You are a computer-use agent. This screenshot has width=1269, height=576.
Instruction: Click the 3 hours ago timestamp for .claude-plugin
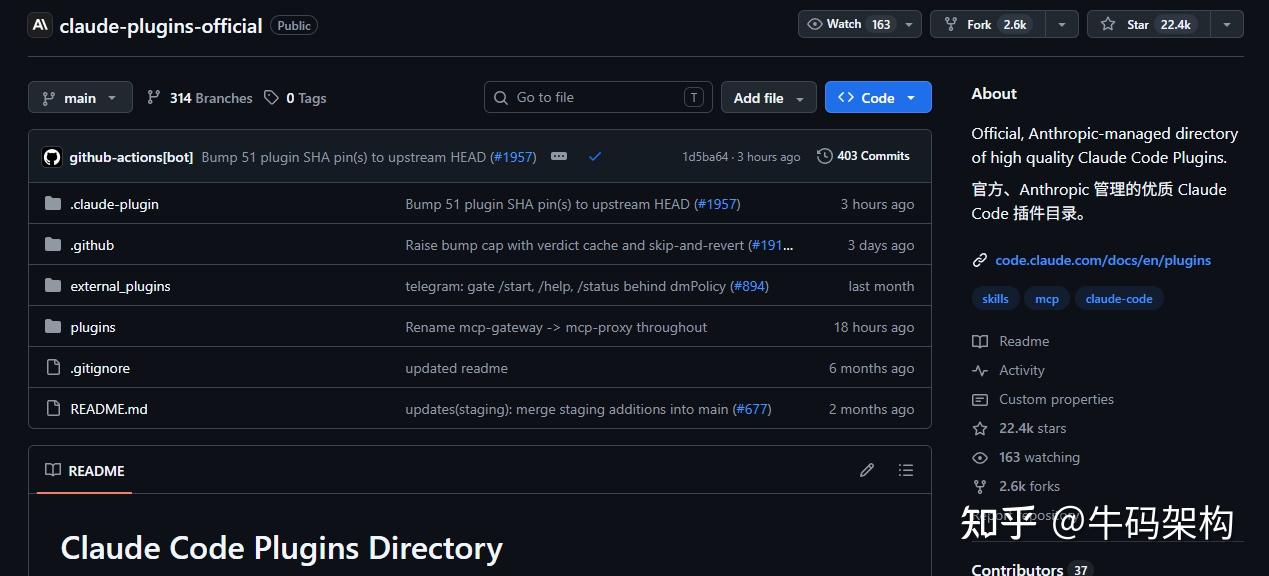pos(877,204)
